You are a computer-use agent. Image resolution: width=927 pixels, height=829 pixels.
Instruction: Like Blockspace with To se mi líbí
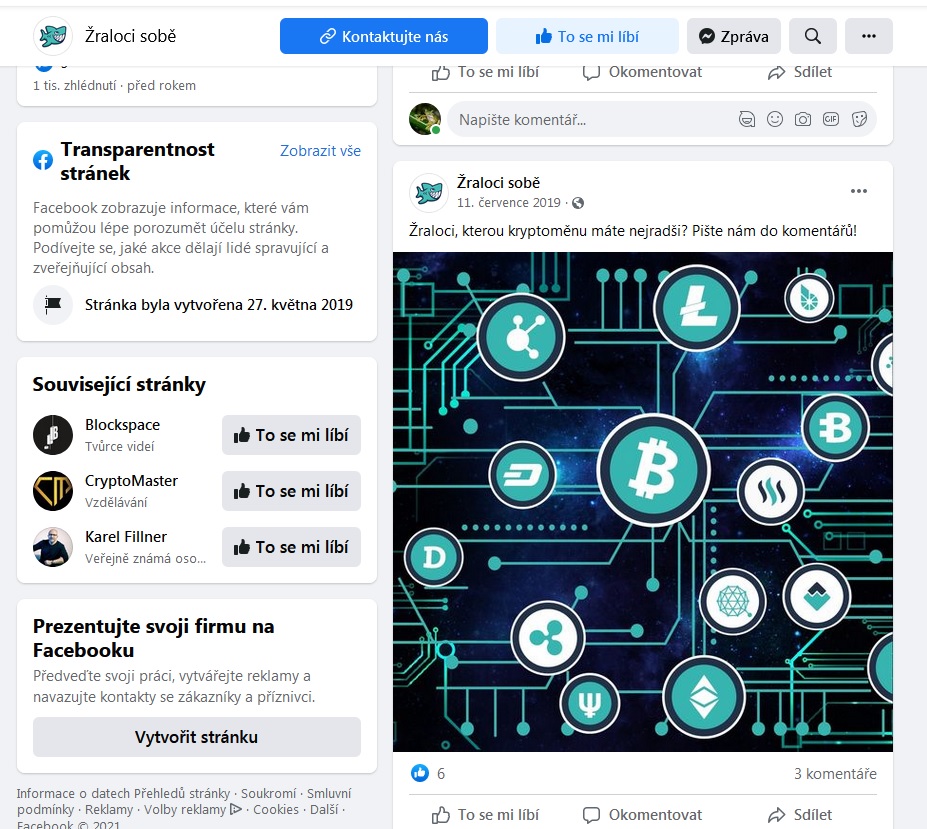[x=291, y=435]
